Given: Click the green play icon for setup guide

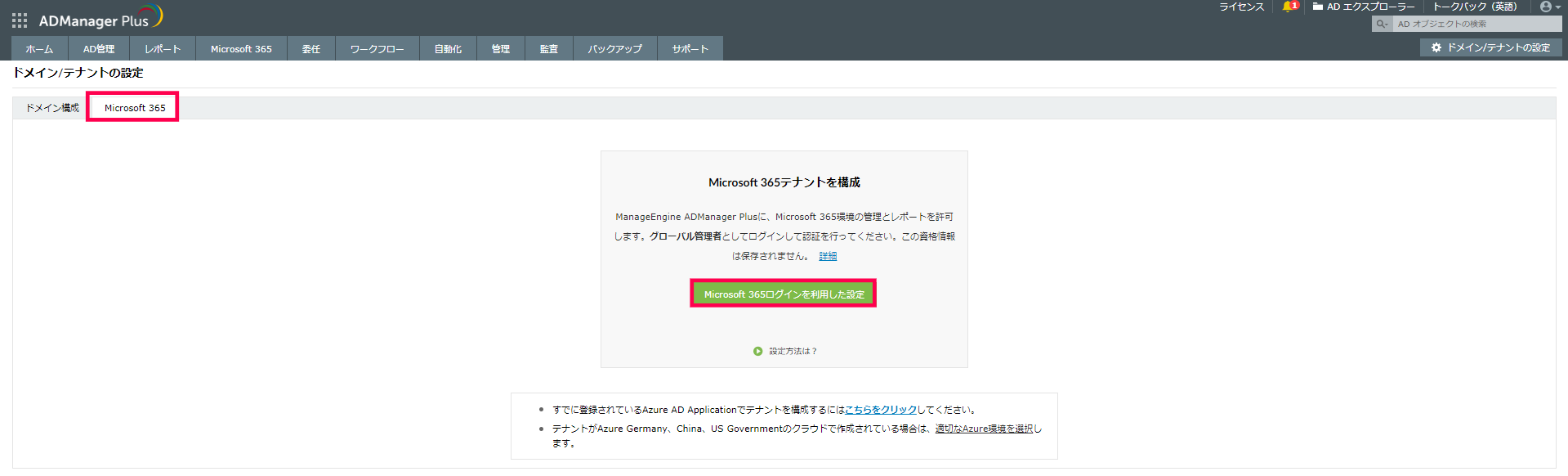Looking at the screenshot, I should point(757,351).
